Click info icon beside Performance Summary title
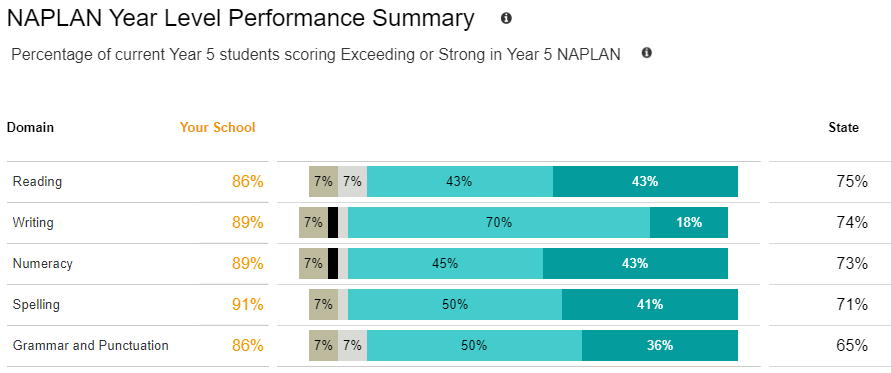 (x=506, y=18)
